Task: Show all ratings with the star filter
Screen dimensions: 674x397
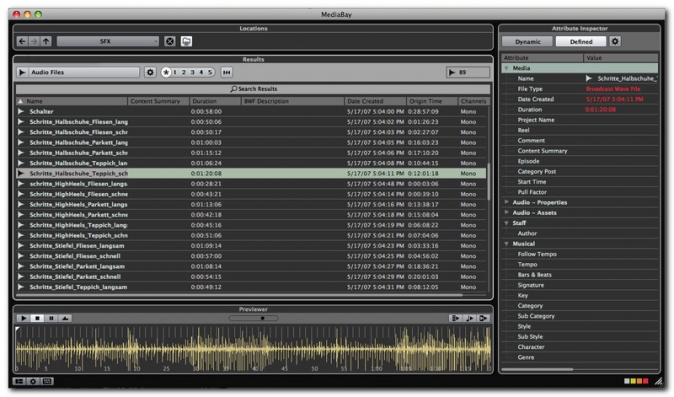Action: [166, 72]
